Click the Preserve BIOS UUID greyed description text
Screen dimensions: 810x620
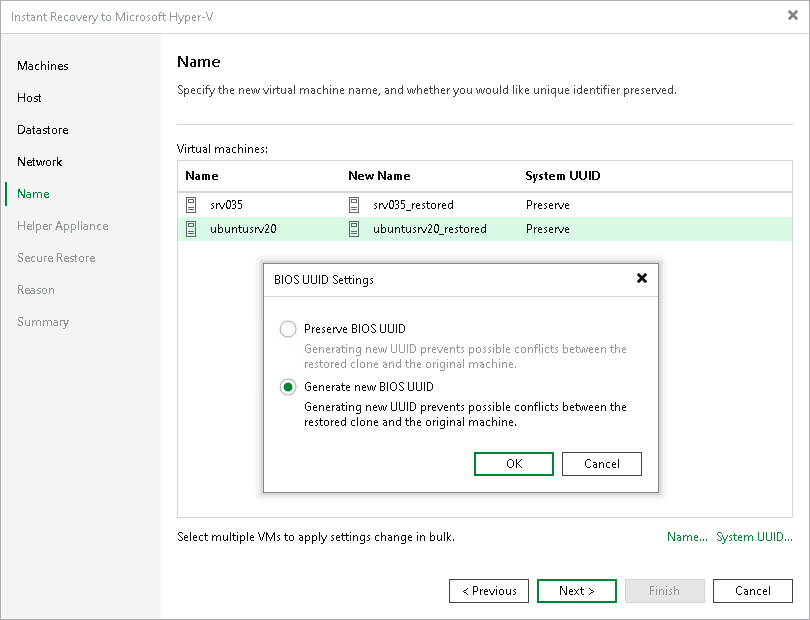point(465,356)
